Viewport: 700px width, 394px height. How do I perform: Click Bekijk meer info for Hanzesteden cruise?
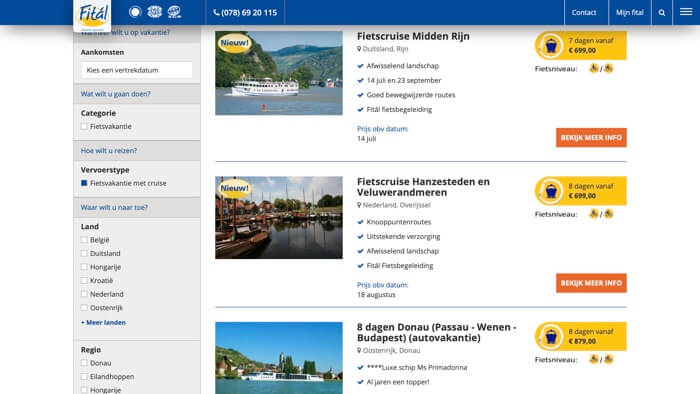pyautogui.click(x=591, y=283)
